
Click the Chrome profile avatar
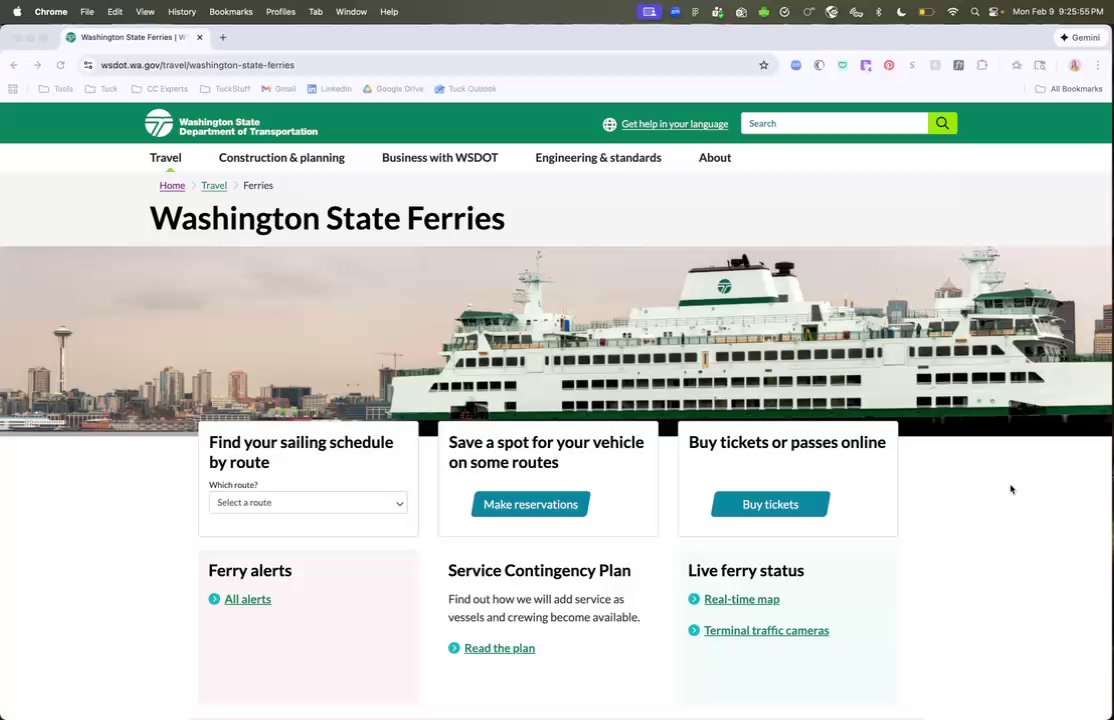point(1074,65)
